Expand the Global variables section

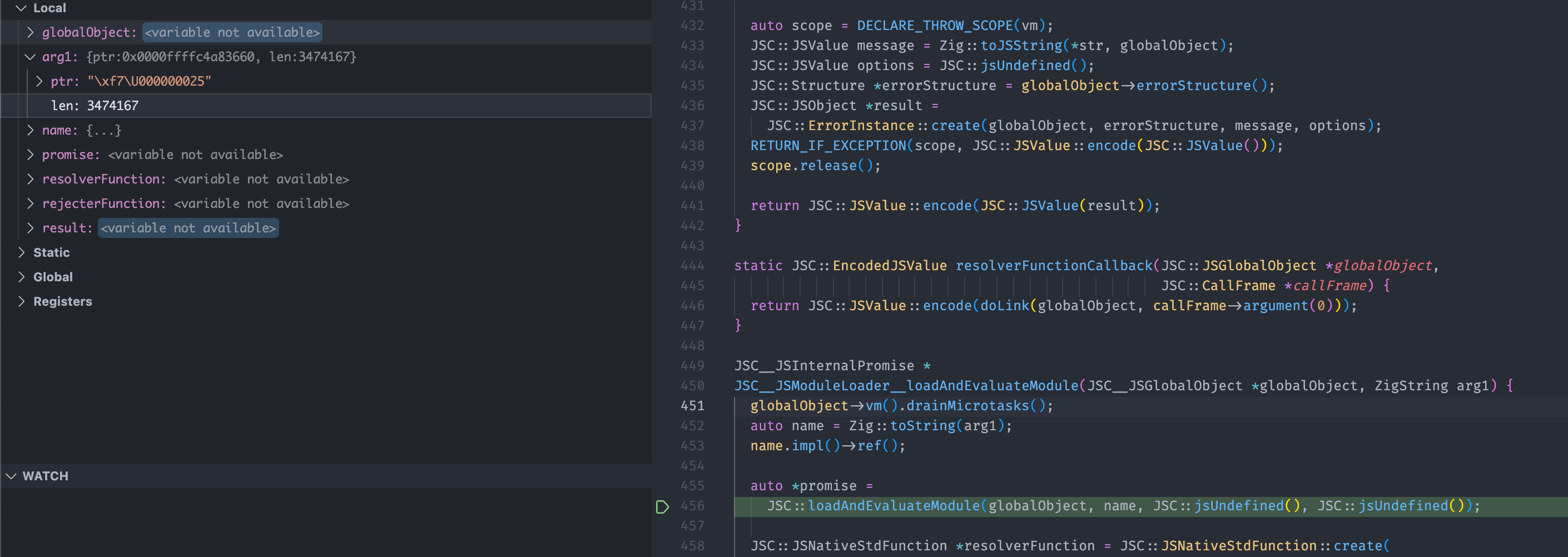tap(22, 276)
